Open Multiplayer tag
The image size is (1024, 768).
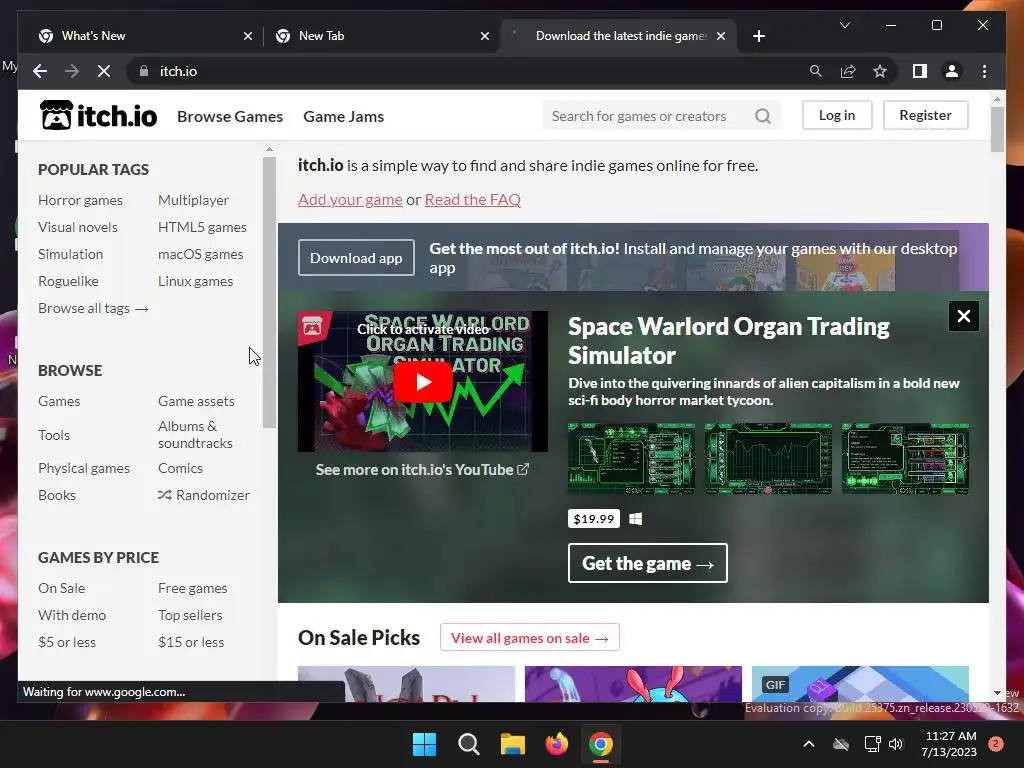click(x=193, y=200)
